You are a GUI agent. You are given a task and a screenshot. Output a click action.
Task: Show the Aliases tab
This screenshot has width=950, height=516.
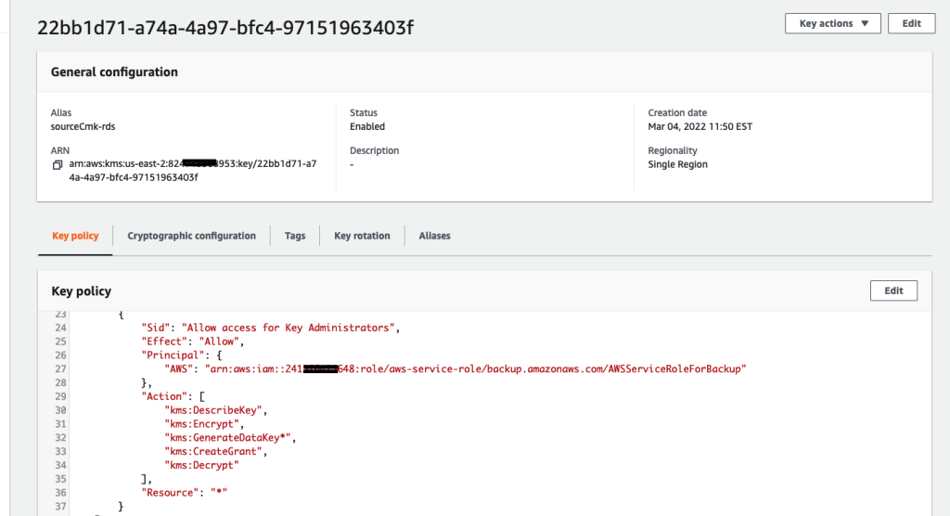pos(434,236)
